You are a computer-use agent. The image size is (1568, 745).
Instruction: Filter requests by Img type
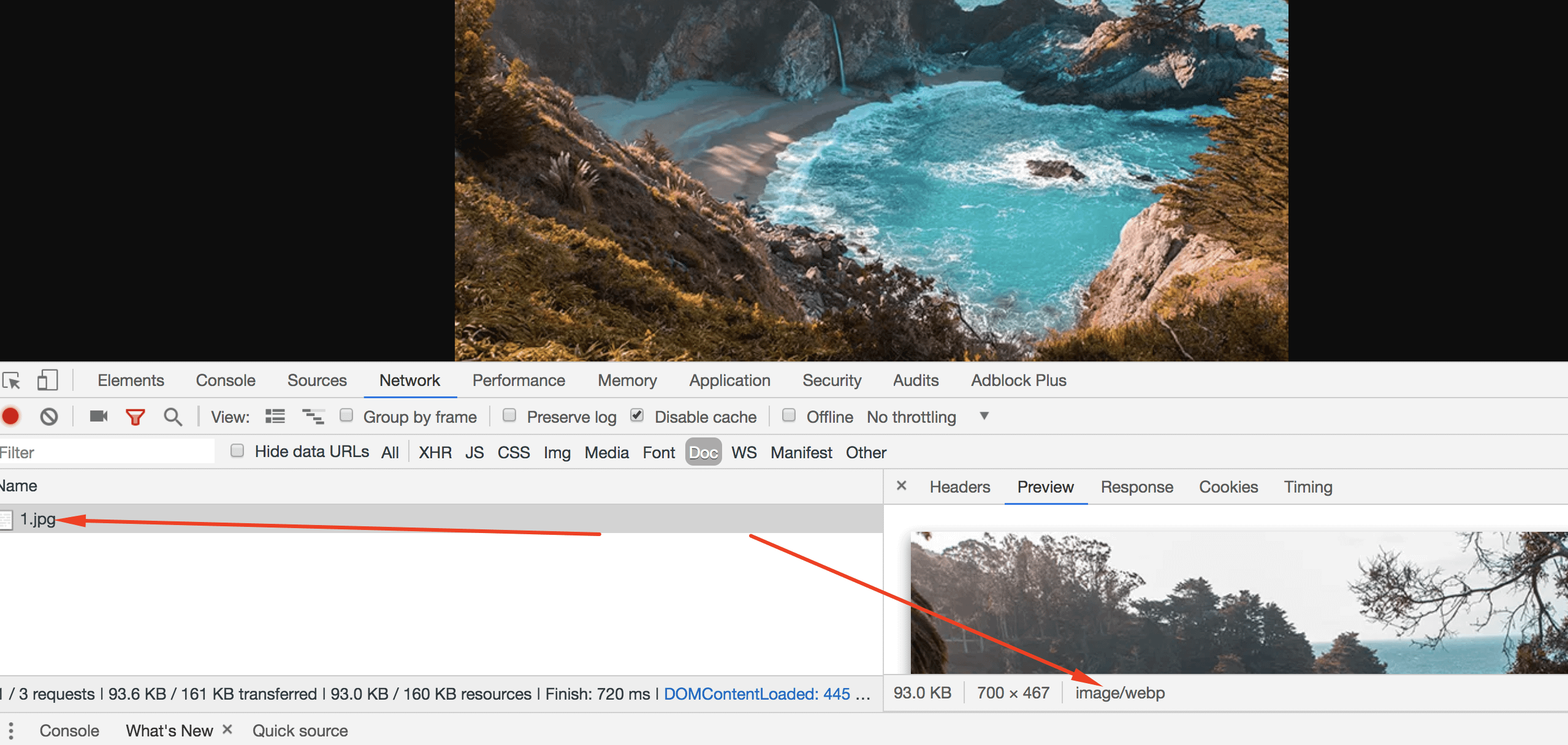tap(557, 453)
